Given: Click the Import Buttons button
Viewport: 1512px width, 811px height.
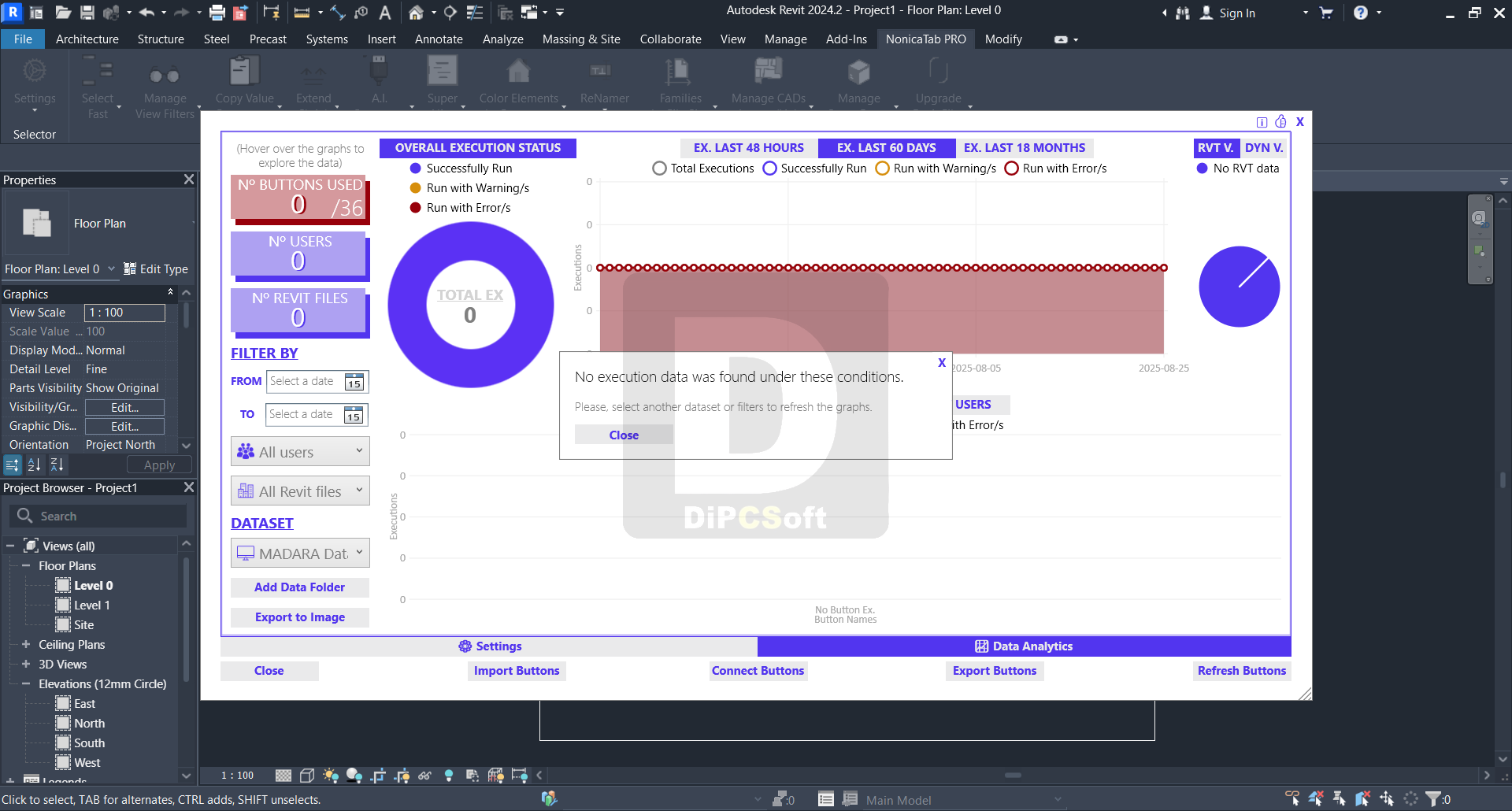Looking at the screenshot, I should [517, 671].
